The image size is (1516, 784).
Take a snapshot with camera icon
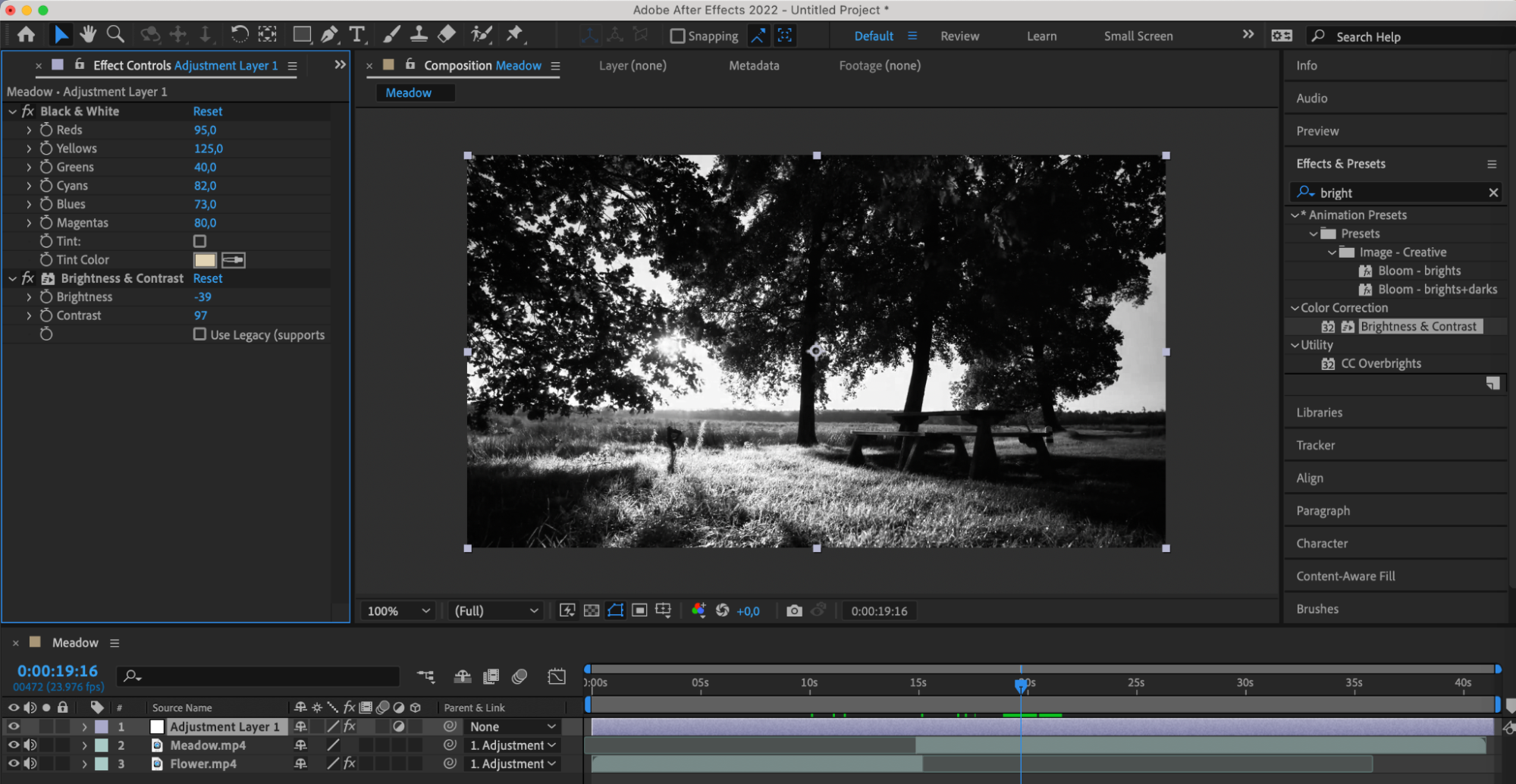click(x=794, y=610)
